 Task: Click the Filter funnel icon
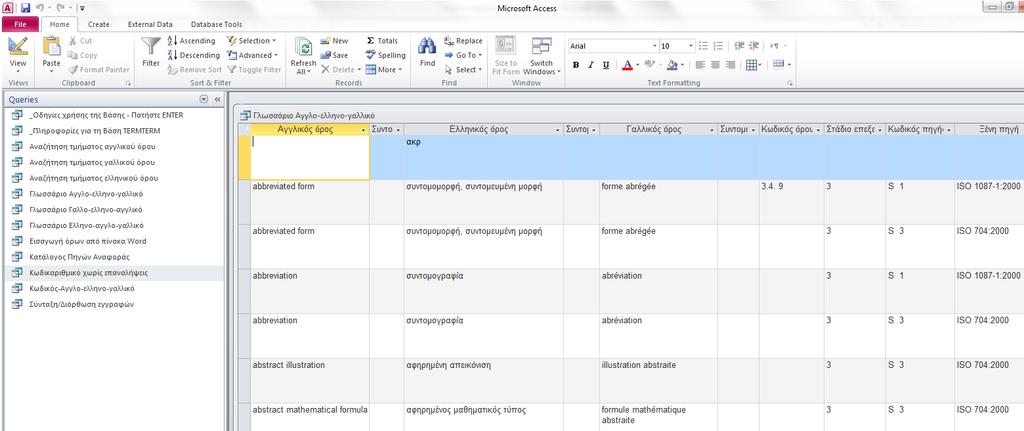point(151,46)
